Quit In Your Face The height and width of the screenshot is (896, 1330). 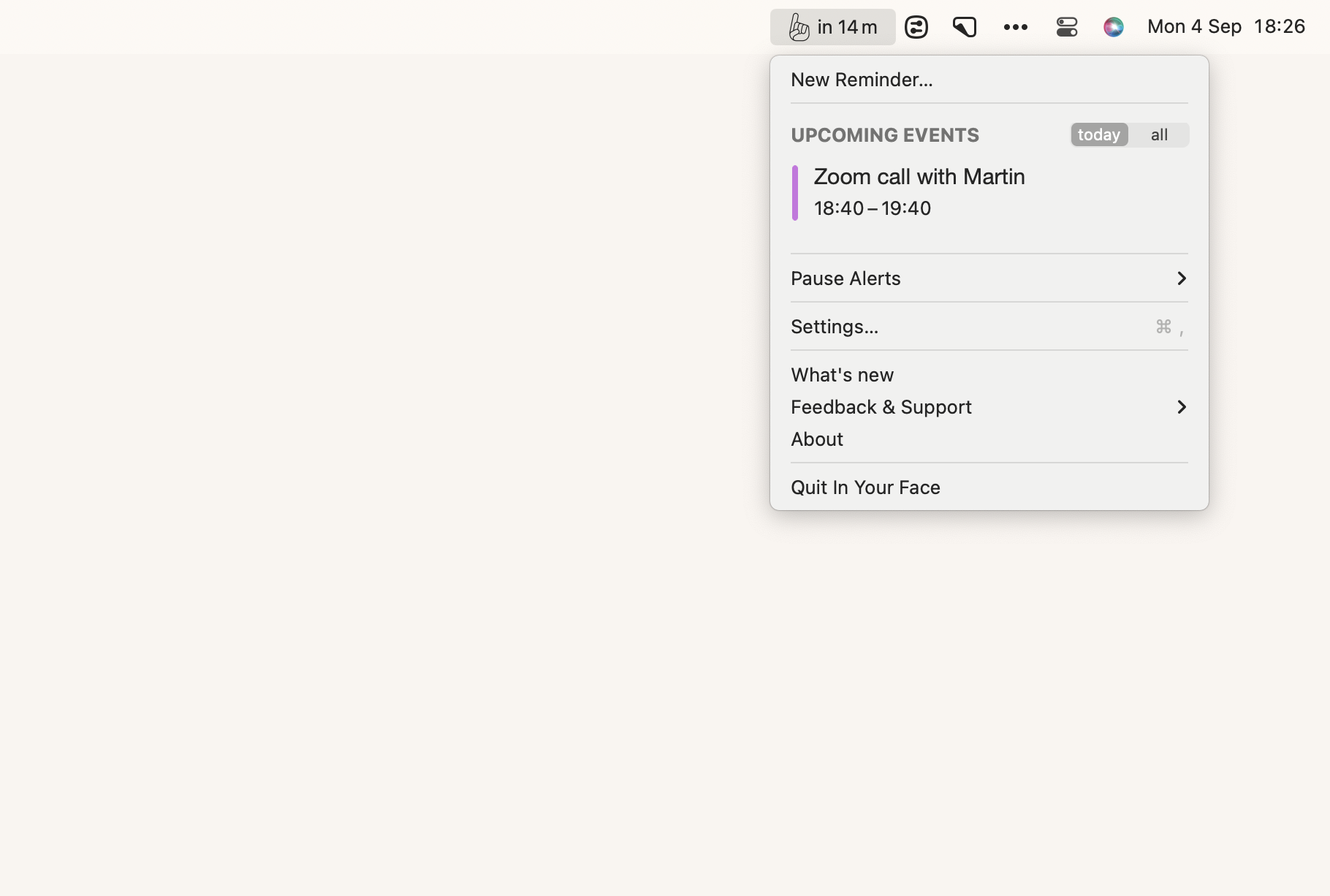tap(865, 487)
